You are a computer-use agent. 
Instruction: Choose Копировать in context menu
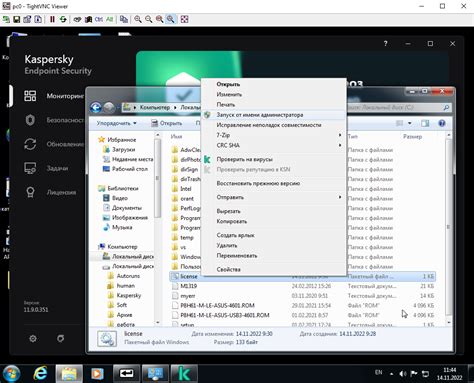273,221
